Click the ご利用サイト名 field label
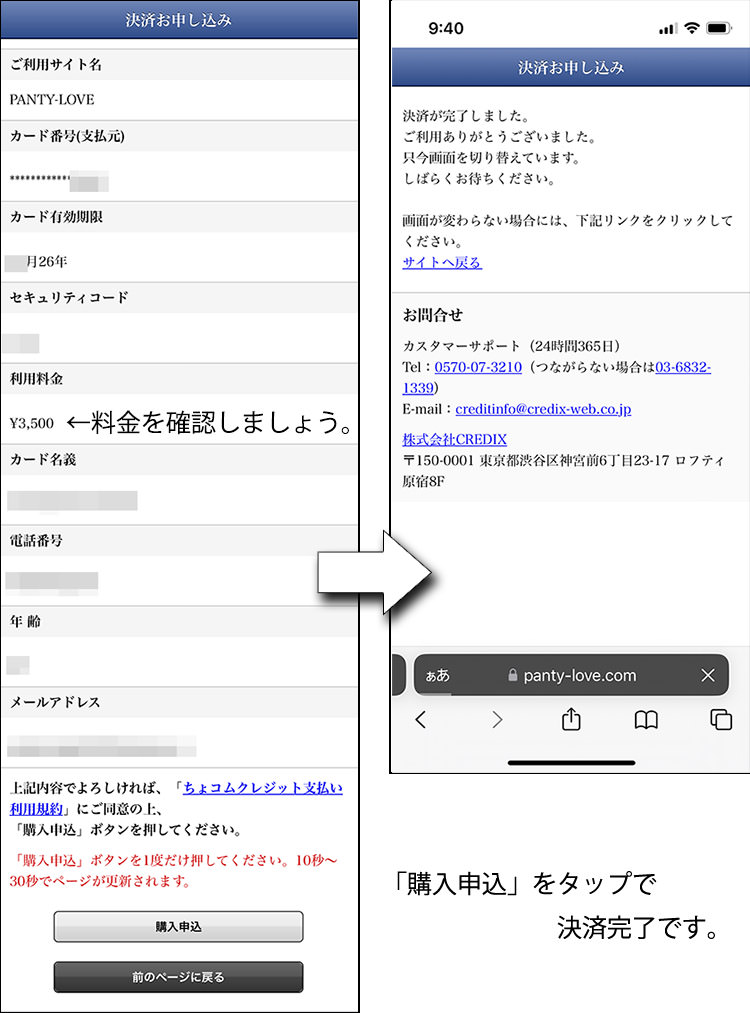This screenshot has height=1013, width=750. (x=56, y=65)
